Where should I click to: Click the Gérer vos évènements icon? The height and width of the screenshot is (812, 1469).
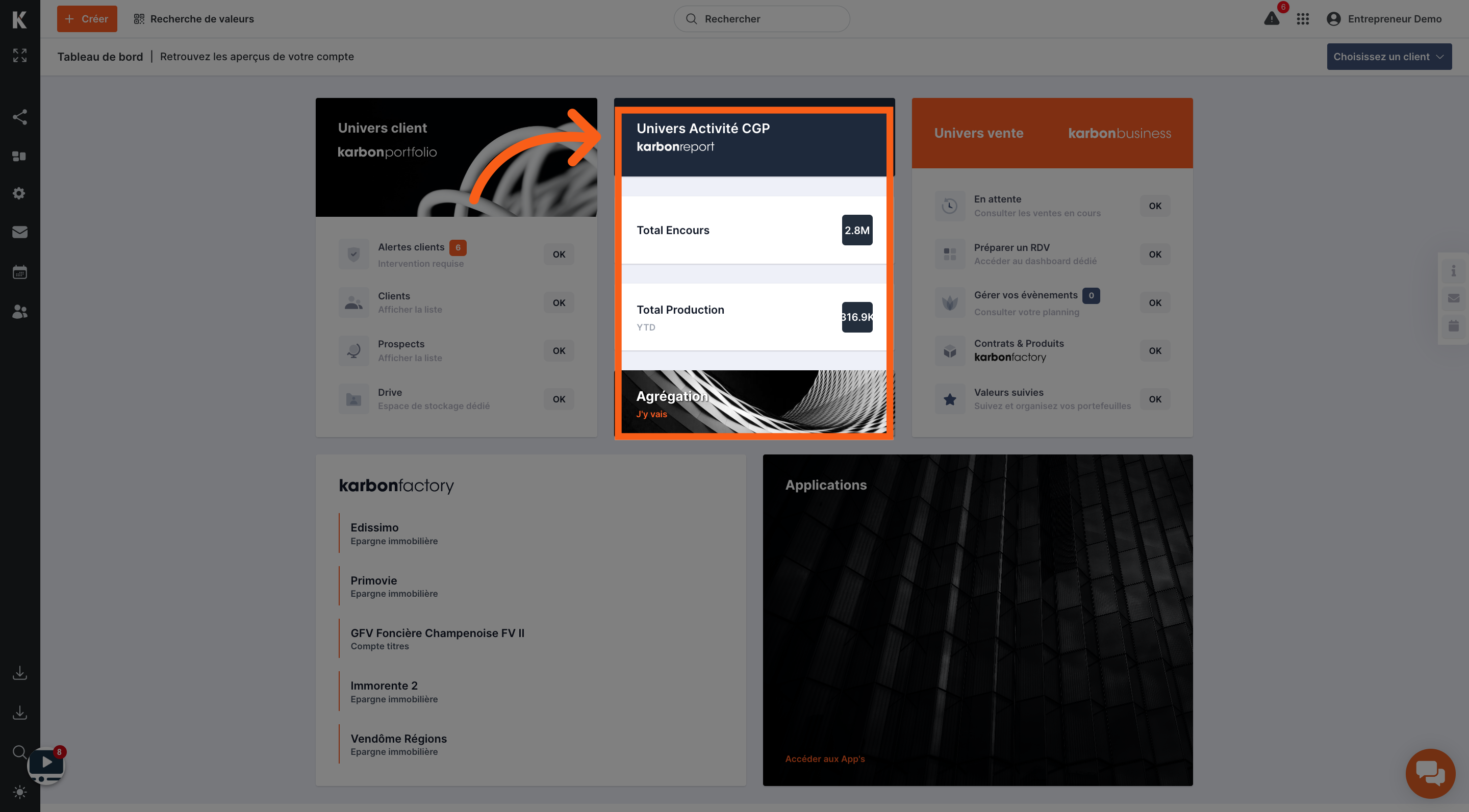(x=949, y=302)
